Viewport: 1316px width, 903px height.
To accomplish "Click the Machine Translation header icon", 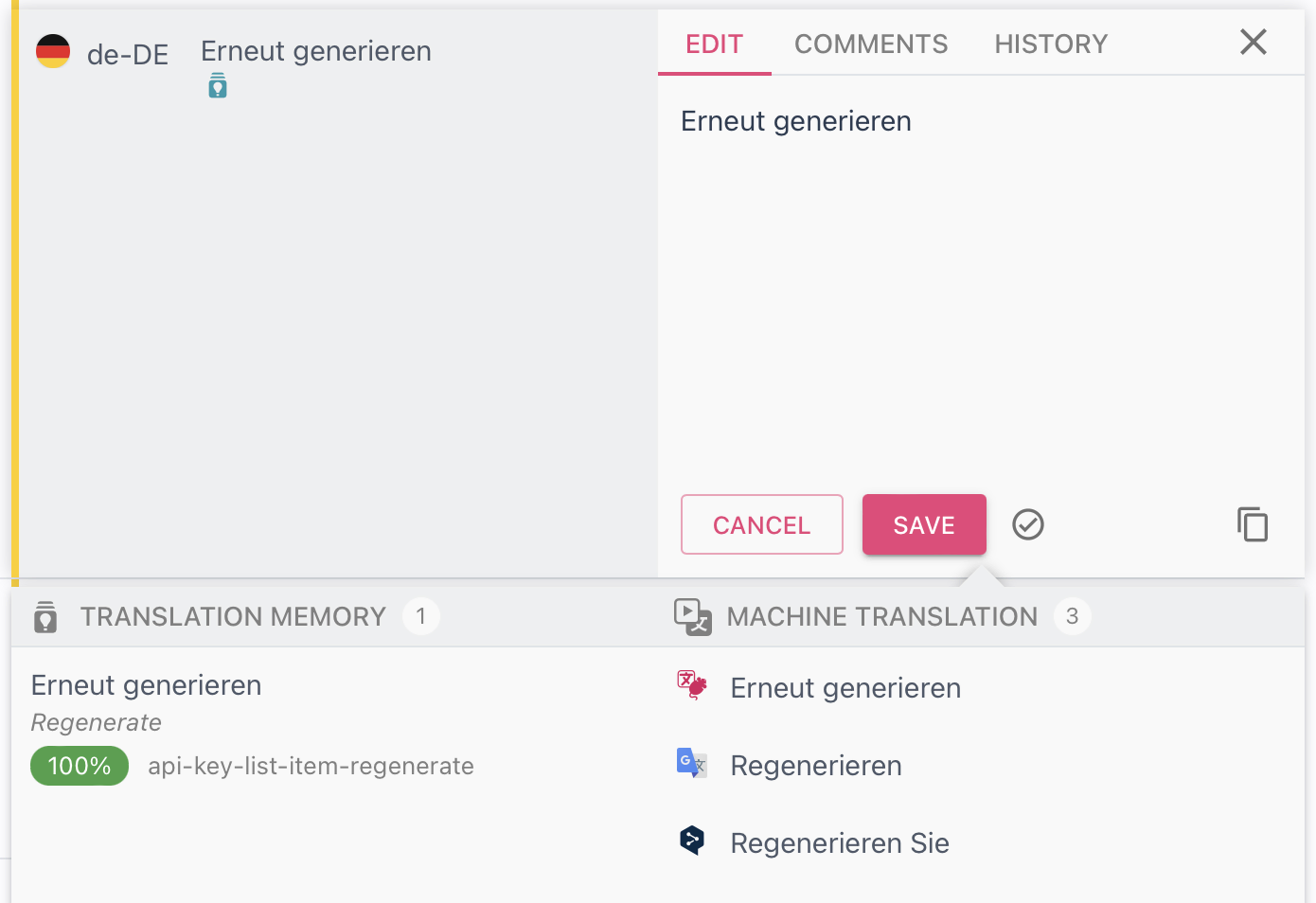I will (x=692, y=617).
